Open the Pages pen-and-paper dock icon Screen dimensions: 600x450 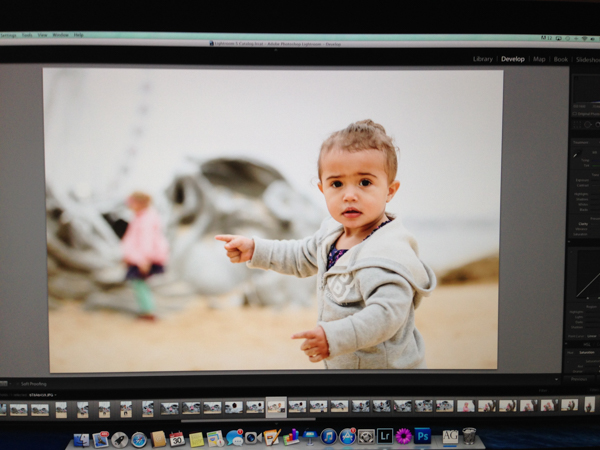272,437
